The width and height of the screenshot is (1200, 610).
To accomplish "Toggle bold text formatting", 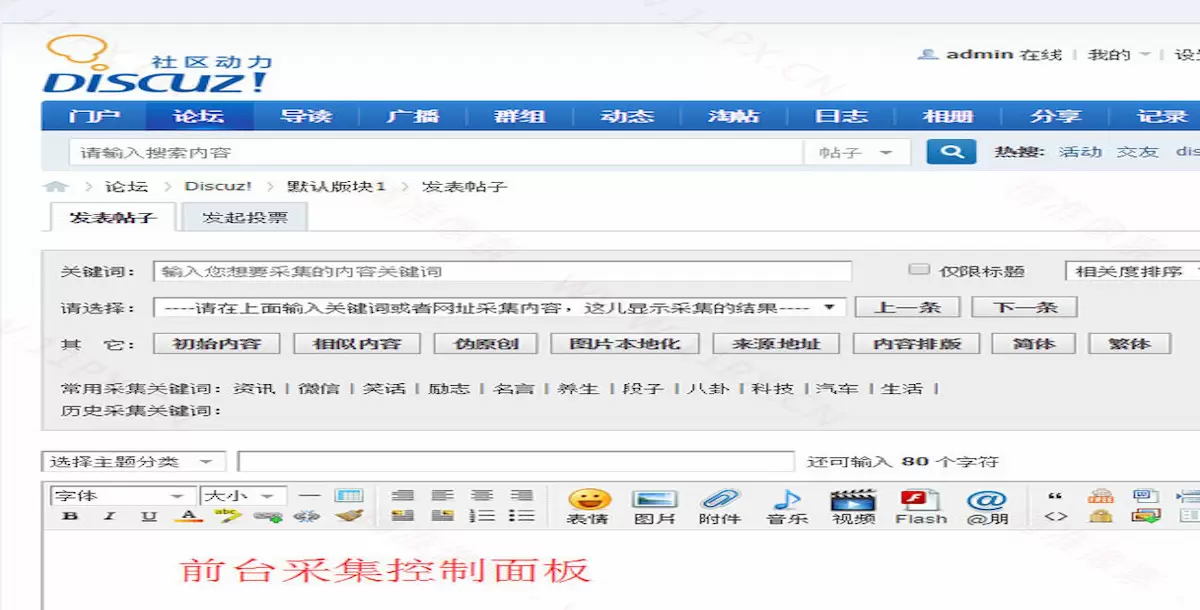I will (68, 516).
